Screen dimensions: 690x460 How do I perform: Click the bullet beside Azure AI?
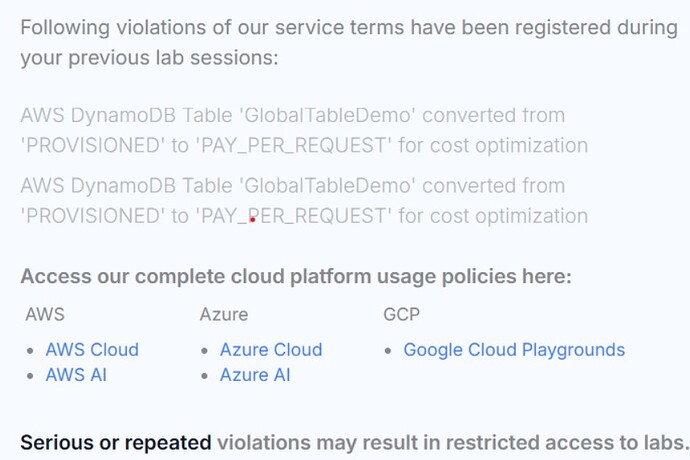pyautogui.click(x=205, y=376)
